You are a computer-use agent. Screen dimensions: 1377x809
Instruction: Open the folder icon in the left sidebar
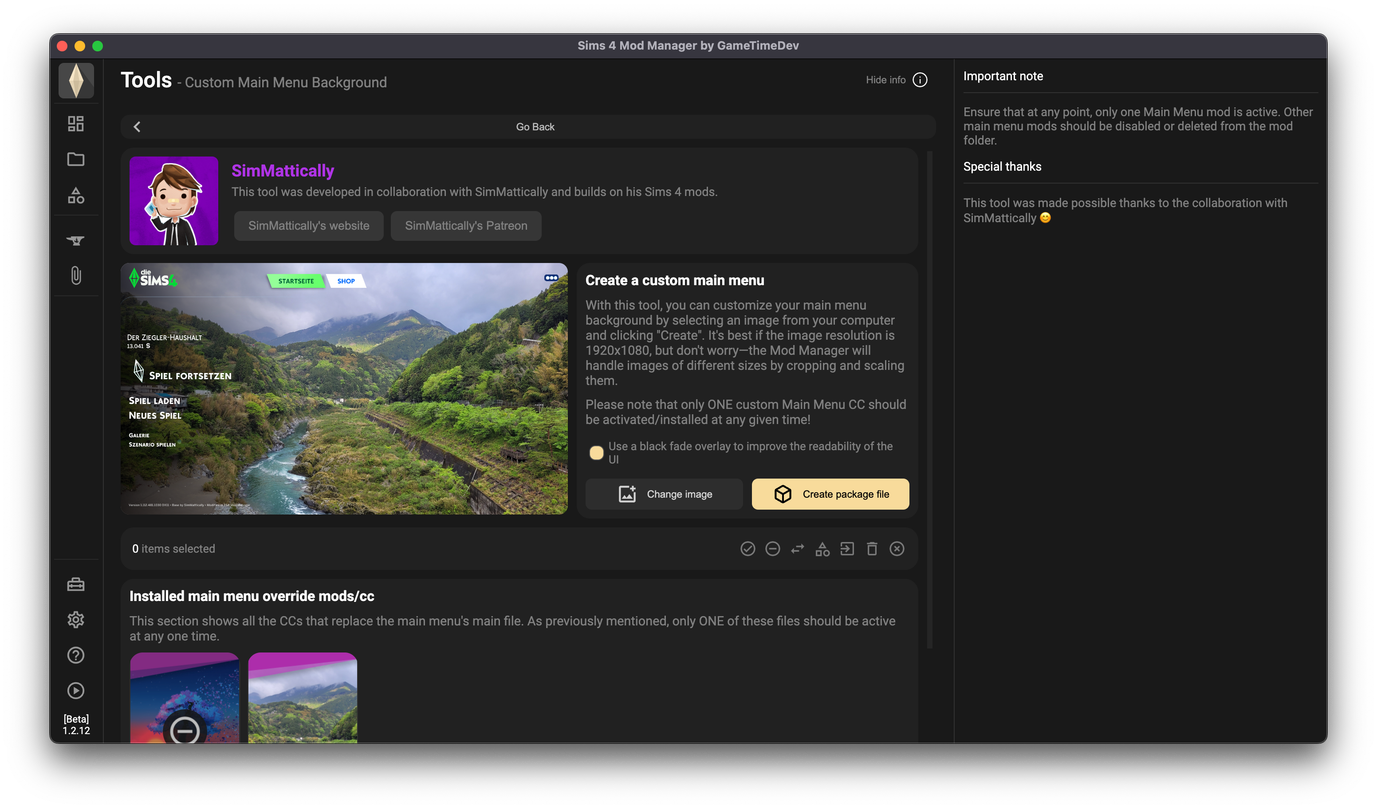click(76, 159)
